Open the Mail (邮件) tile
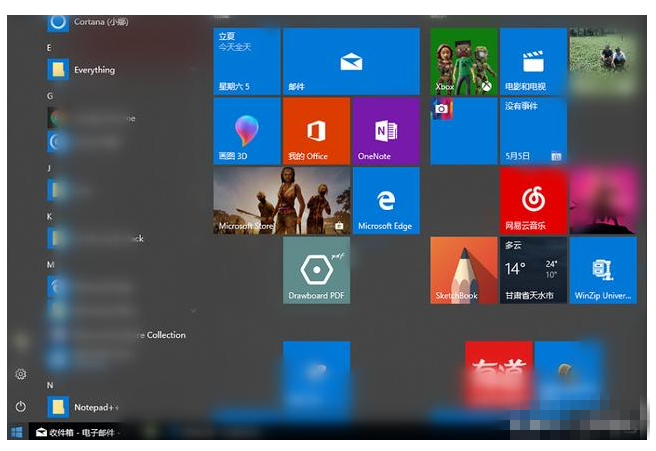Viewport: 656px width, 451px height. 351,62
